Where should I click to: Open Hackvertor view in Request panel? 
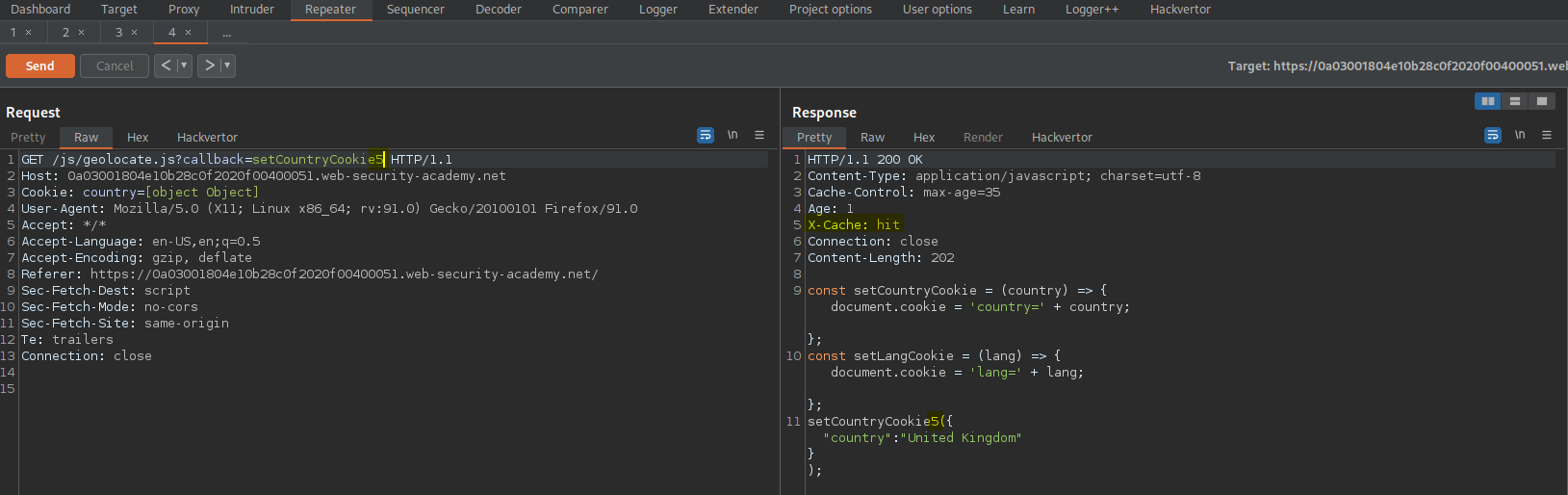207,138
